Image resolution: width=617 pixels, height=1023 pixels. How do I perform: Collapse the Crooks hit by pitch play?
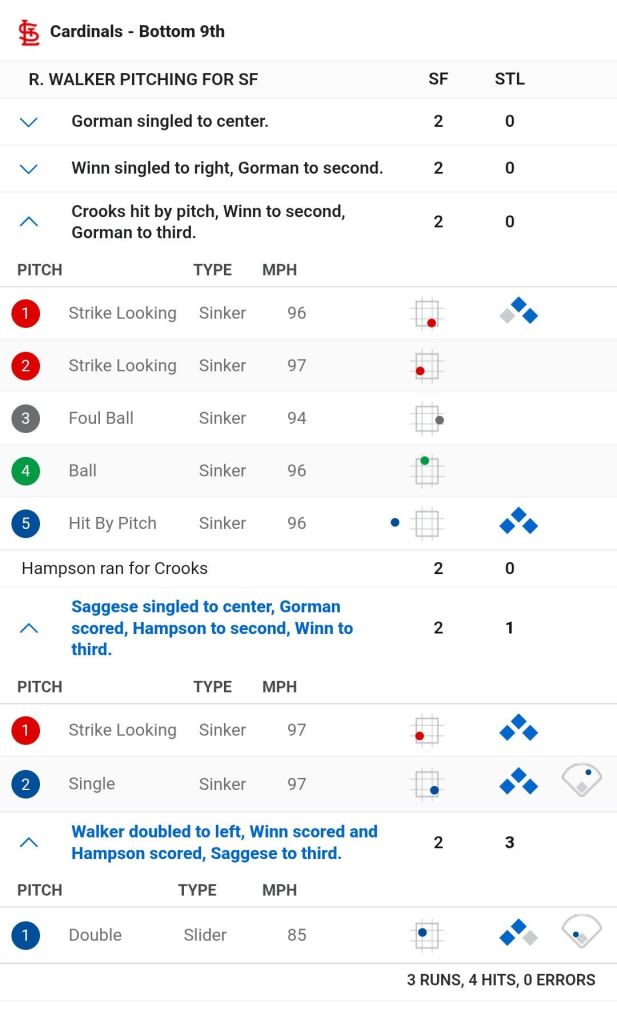tap(29, 222)
